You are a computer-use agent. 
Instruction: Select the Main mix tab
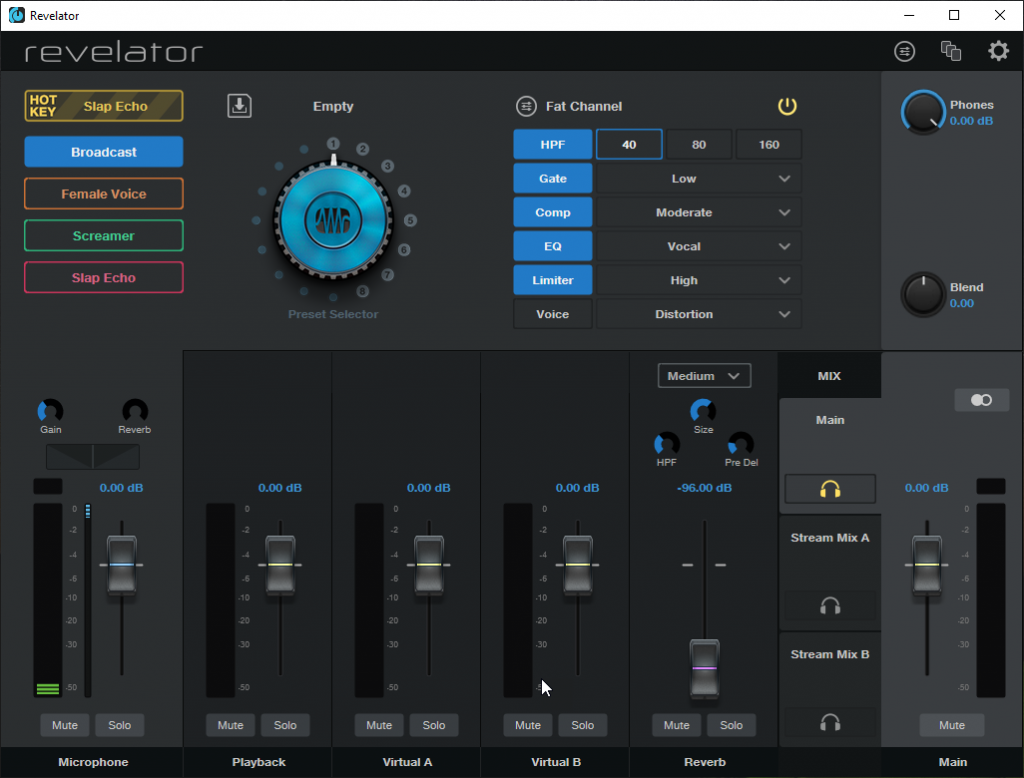[x=830, y=420]
